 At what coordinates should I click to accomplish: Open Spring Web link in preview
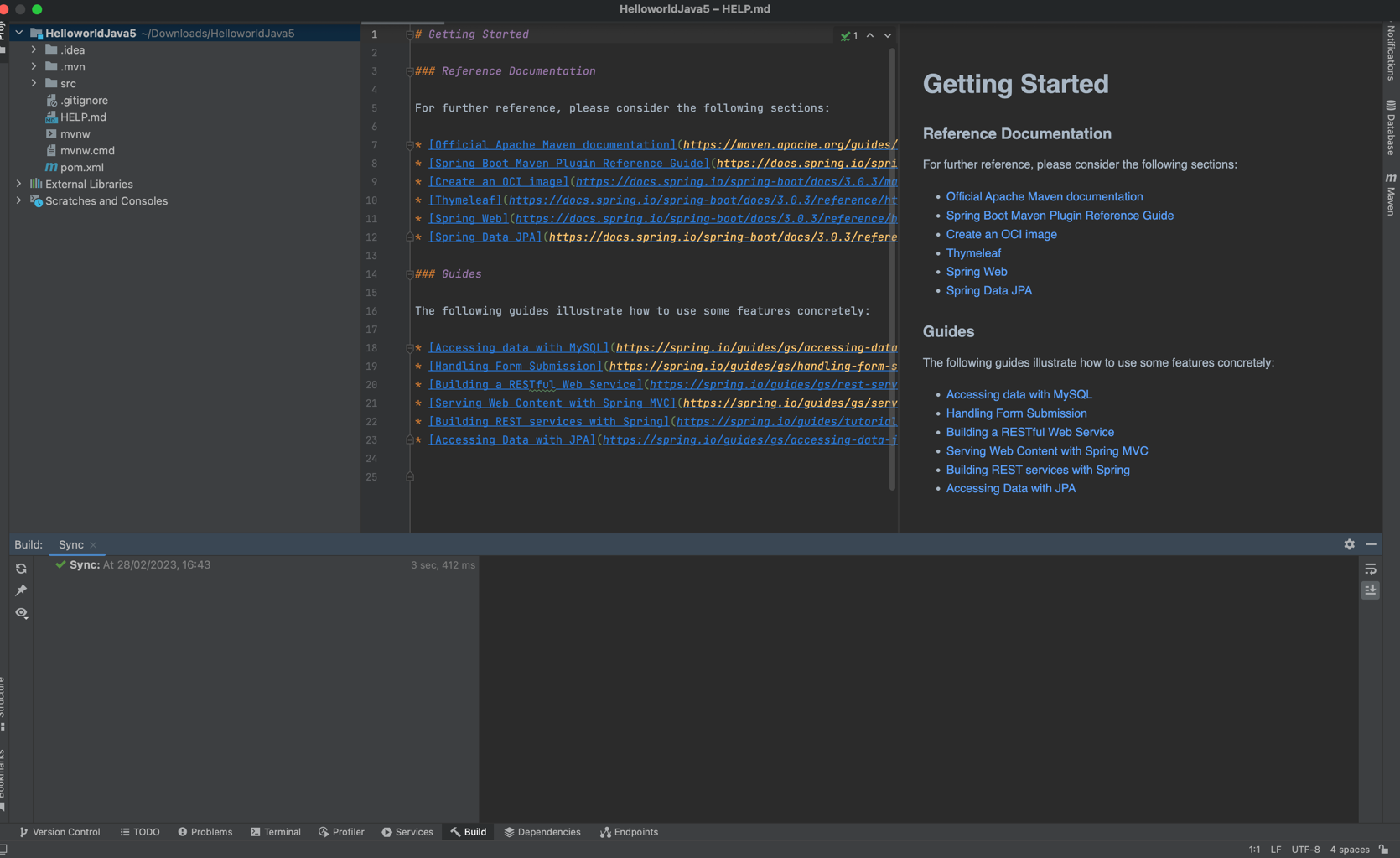[x=977, y=272]
